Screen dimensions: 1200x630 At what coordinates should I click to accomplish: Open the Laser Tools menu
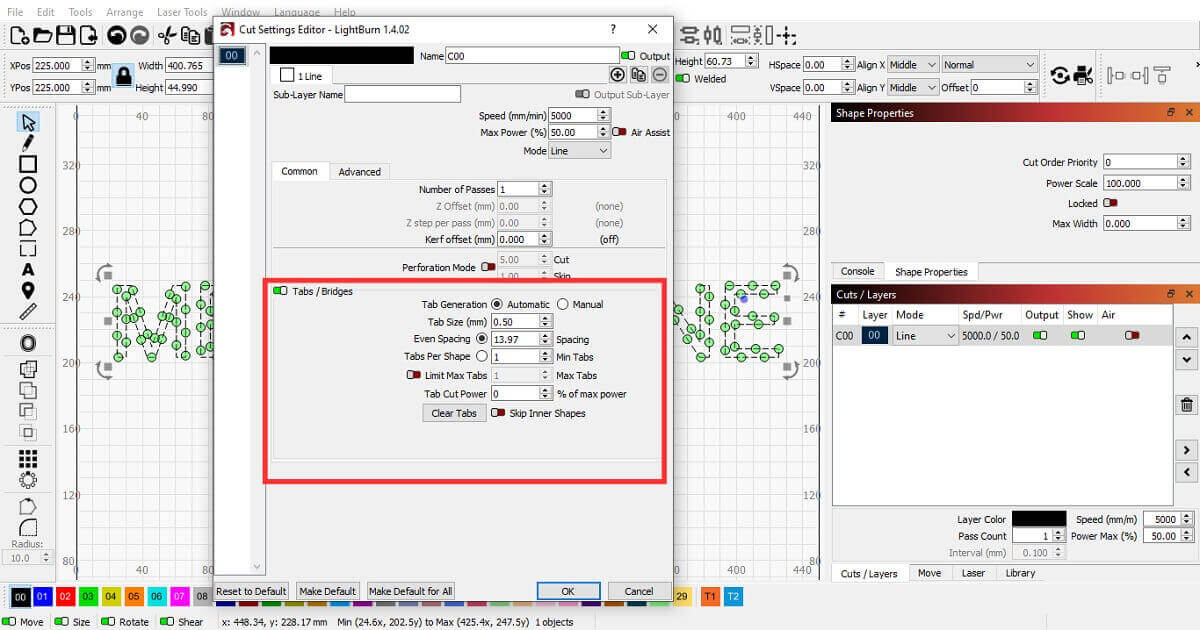[x=182, y=12]
